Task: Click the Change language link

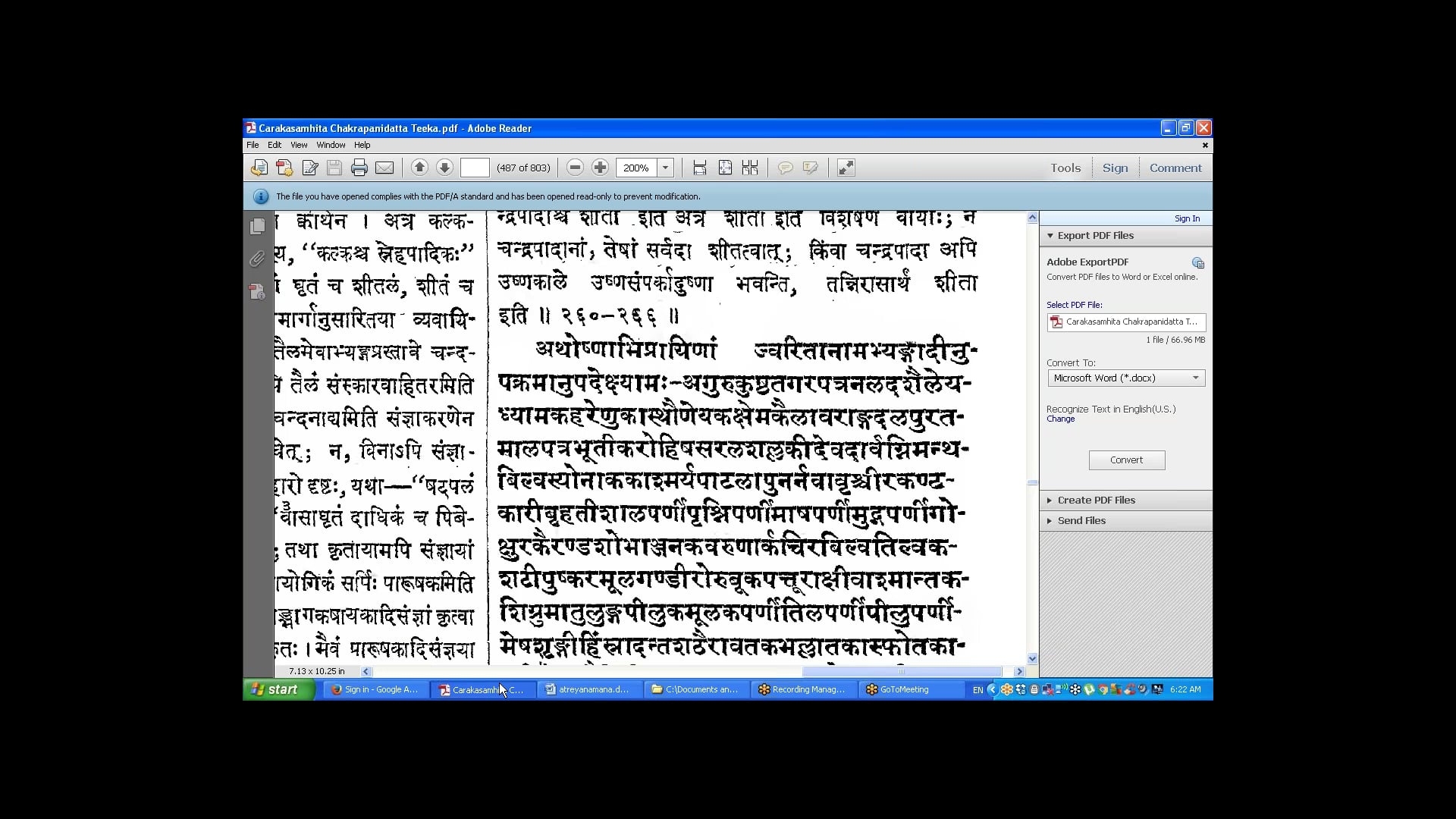Action: coord(1060,419)
